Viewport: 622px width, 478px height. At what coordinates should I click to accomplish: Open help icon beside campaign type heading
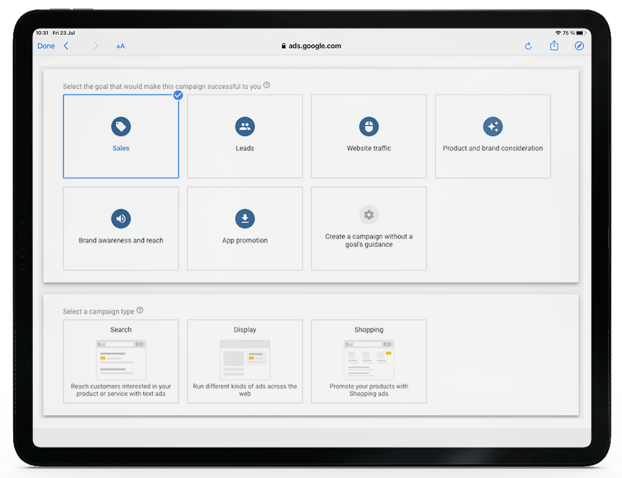[140, 310]
